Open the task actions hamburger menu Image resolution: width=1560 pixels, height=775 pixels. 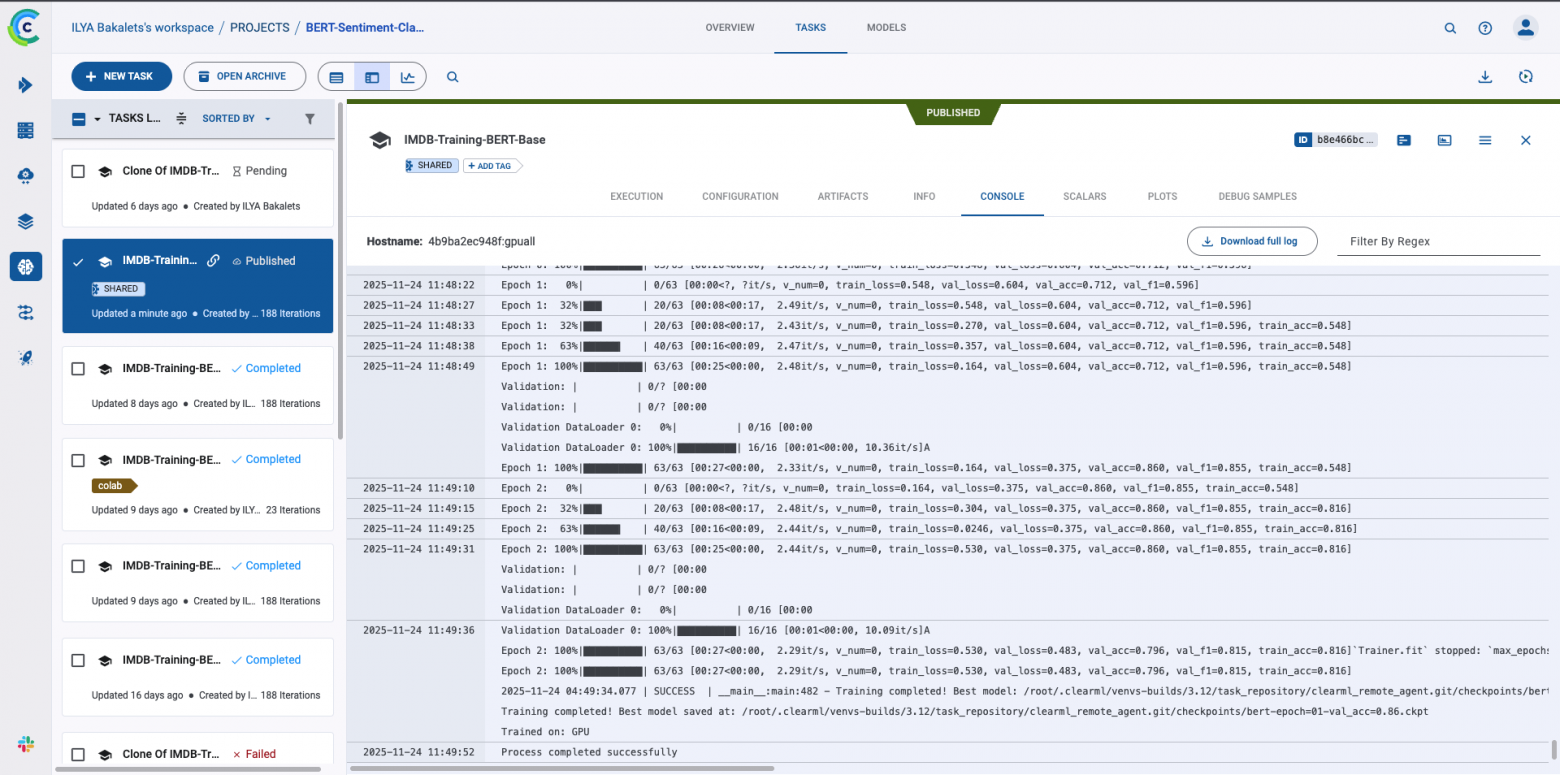coord(1485,140)
